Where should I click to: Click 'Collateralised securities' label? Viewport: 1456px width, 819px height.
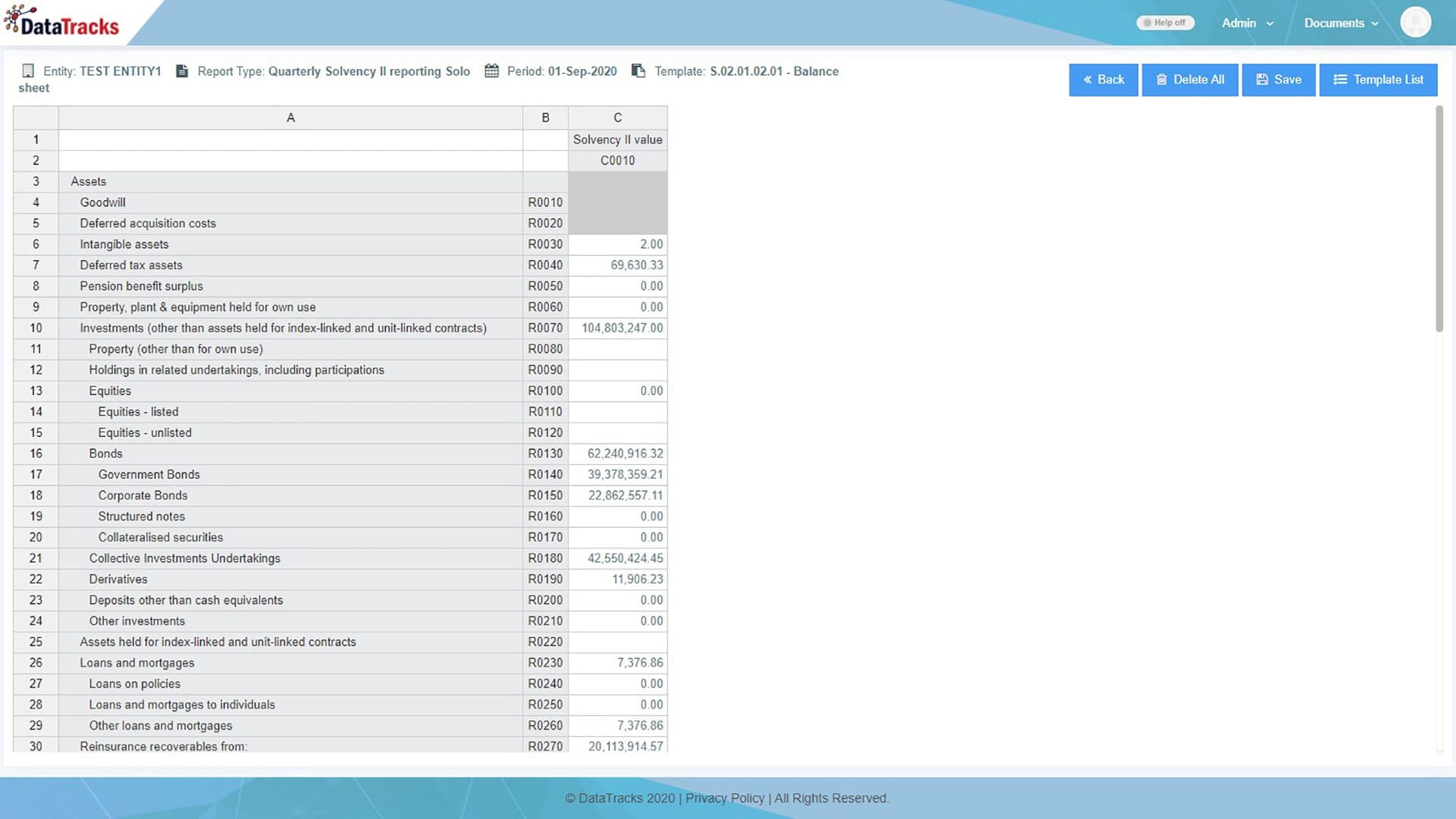click(x=161, y=538)
